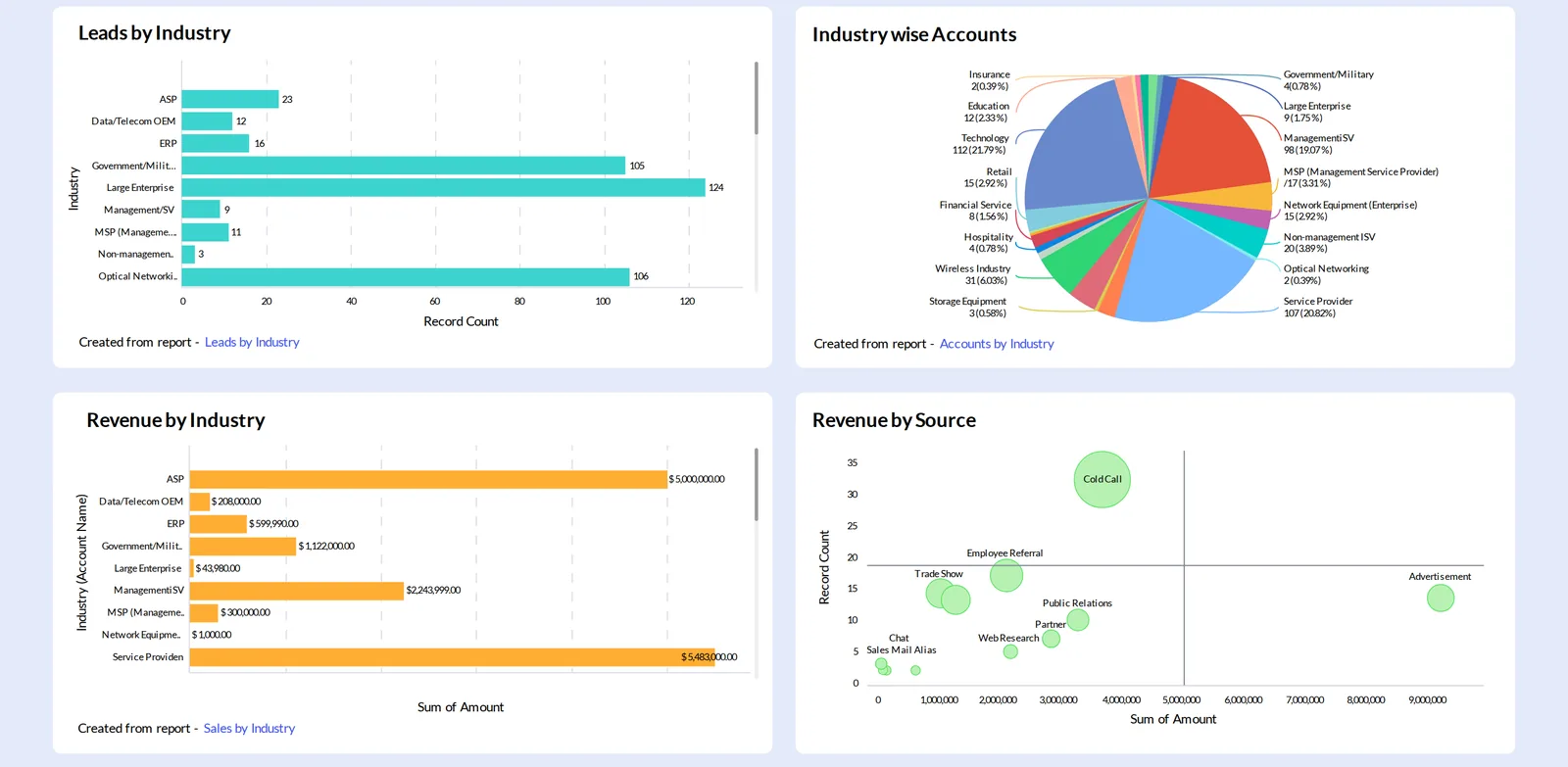Image resolution: width=1568 pixels, height=767 pixels.
Task: Click the Trade Show label in Revenue by Source
Action: [939, 574]
